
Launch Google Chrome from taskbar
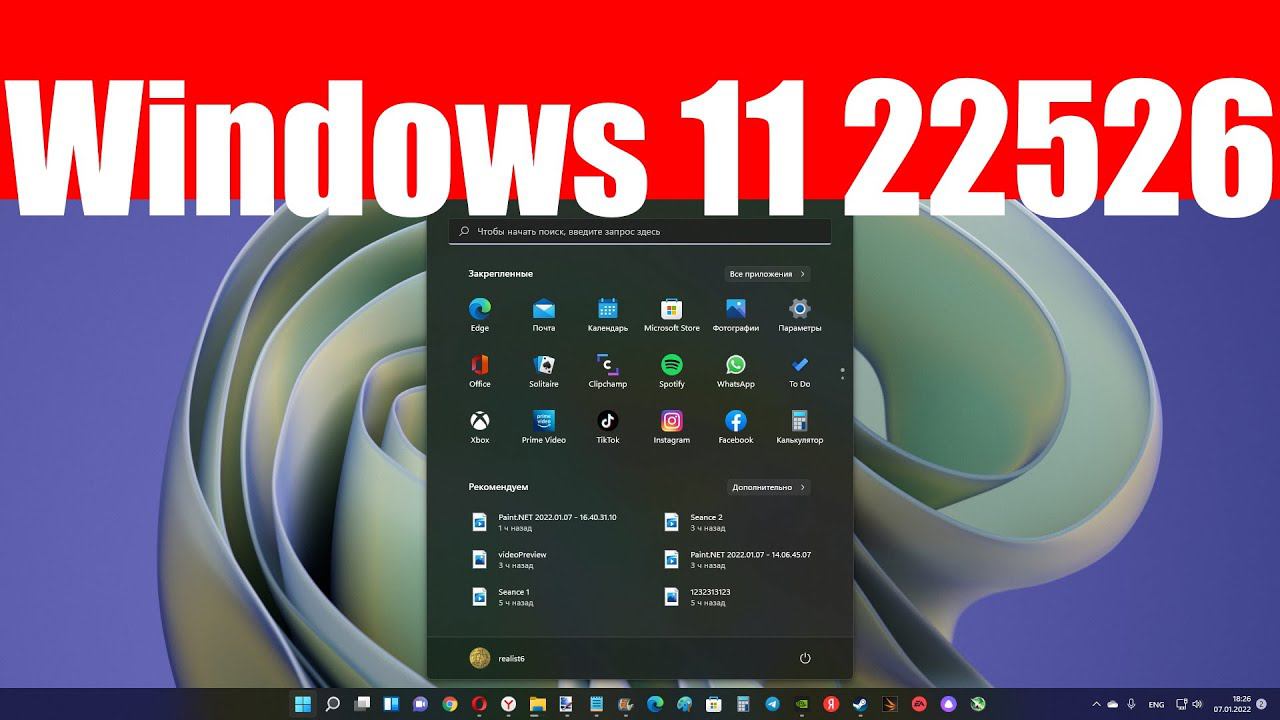[450, 704]
